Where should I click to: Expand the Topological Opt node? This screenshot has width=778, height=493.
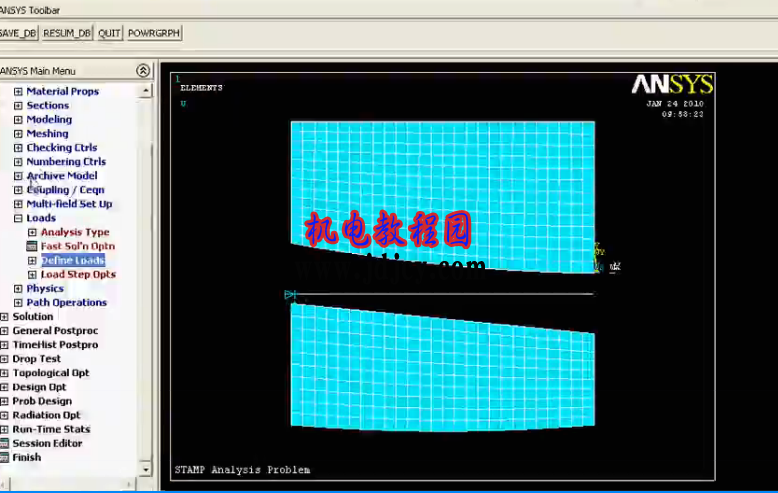coord(4,373)
